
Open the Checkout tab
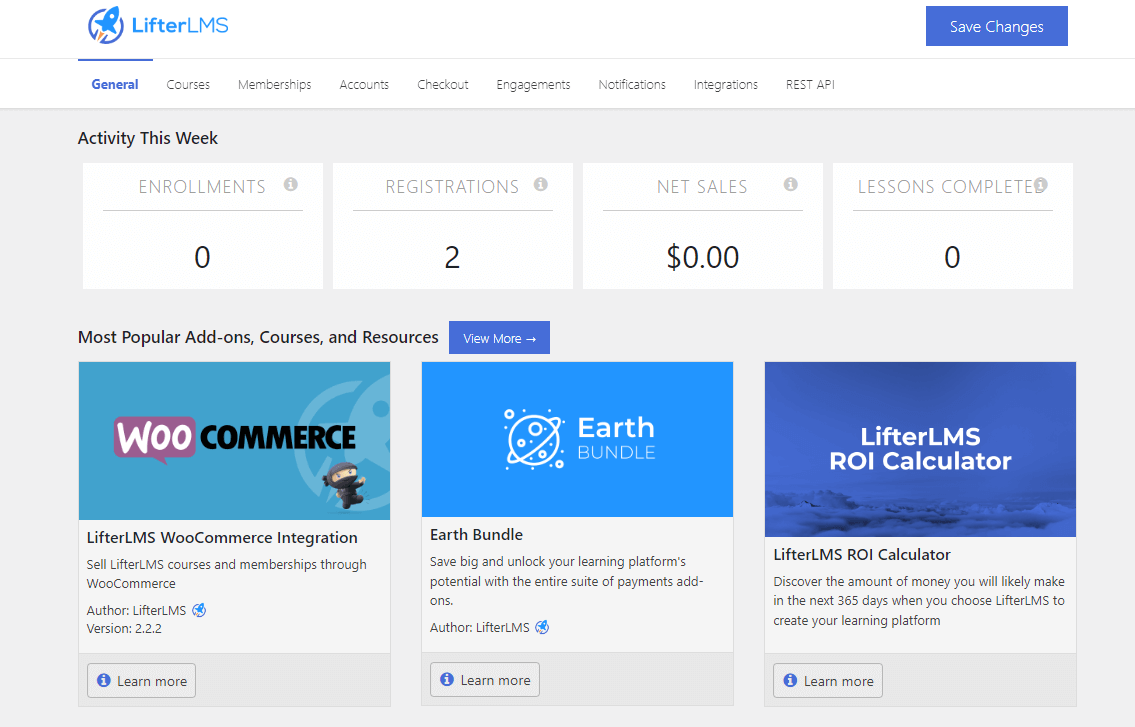(443, 85)
